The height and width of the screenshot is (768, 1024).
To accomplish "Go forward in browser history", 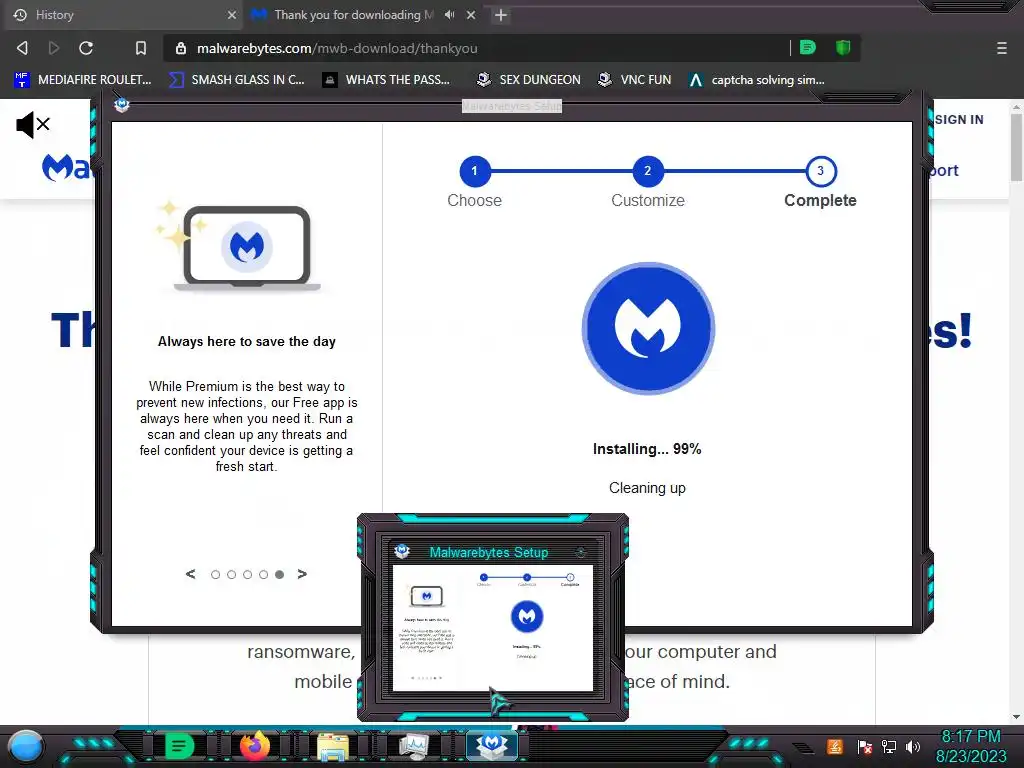I will (54, 48).
